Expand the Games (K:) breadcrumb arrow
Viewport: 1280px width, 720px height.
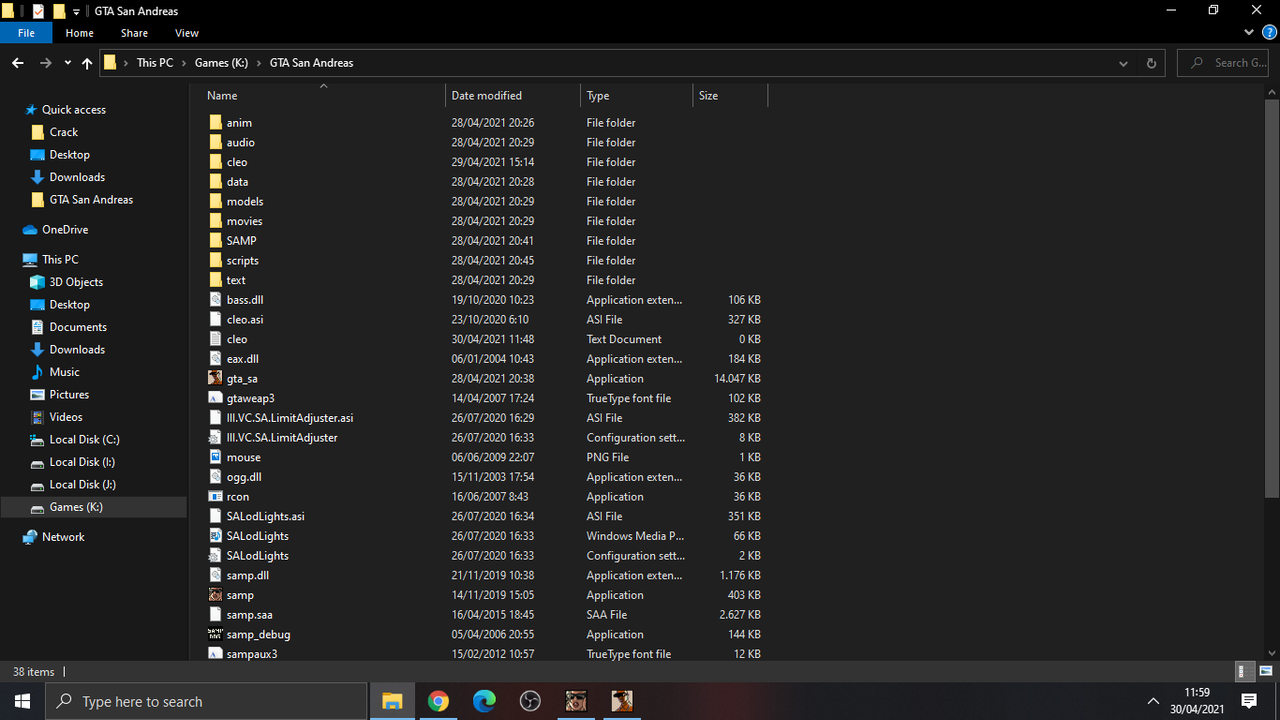258,62
